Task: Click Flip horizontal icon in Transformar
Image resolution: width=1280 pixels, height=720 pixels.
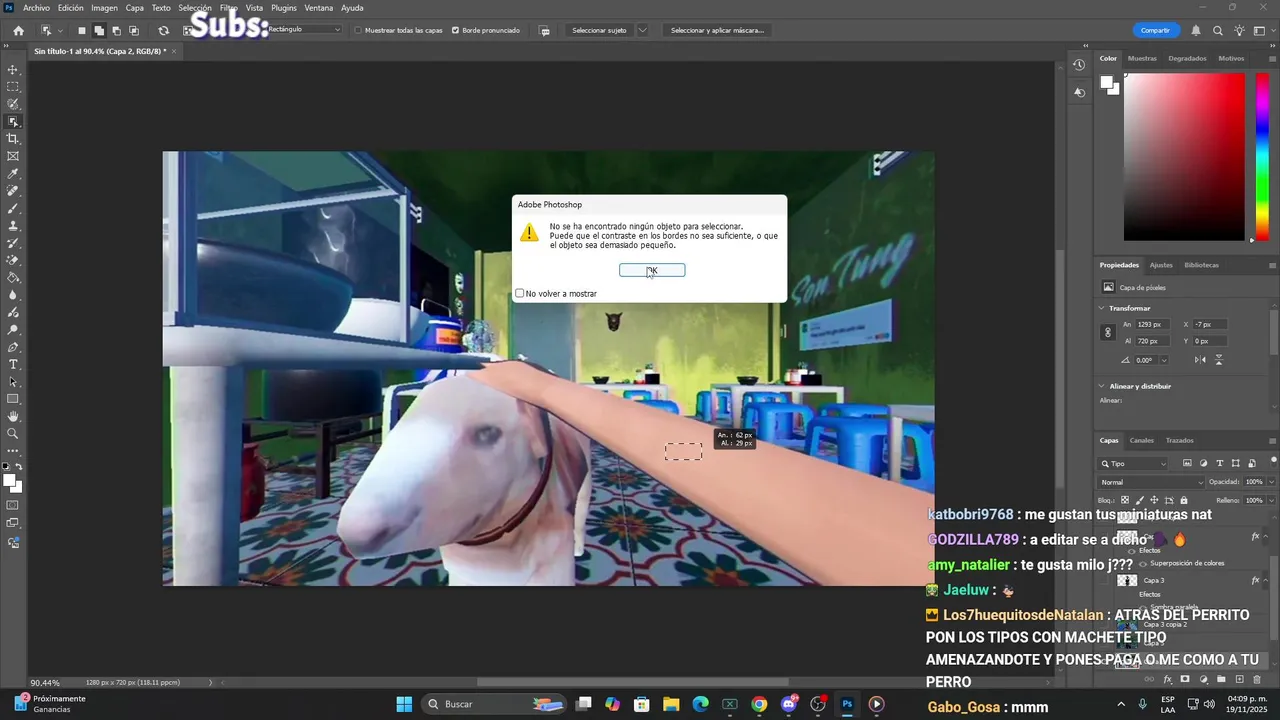Action: 1201,359
